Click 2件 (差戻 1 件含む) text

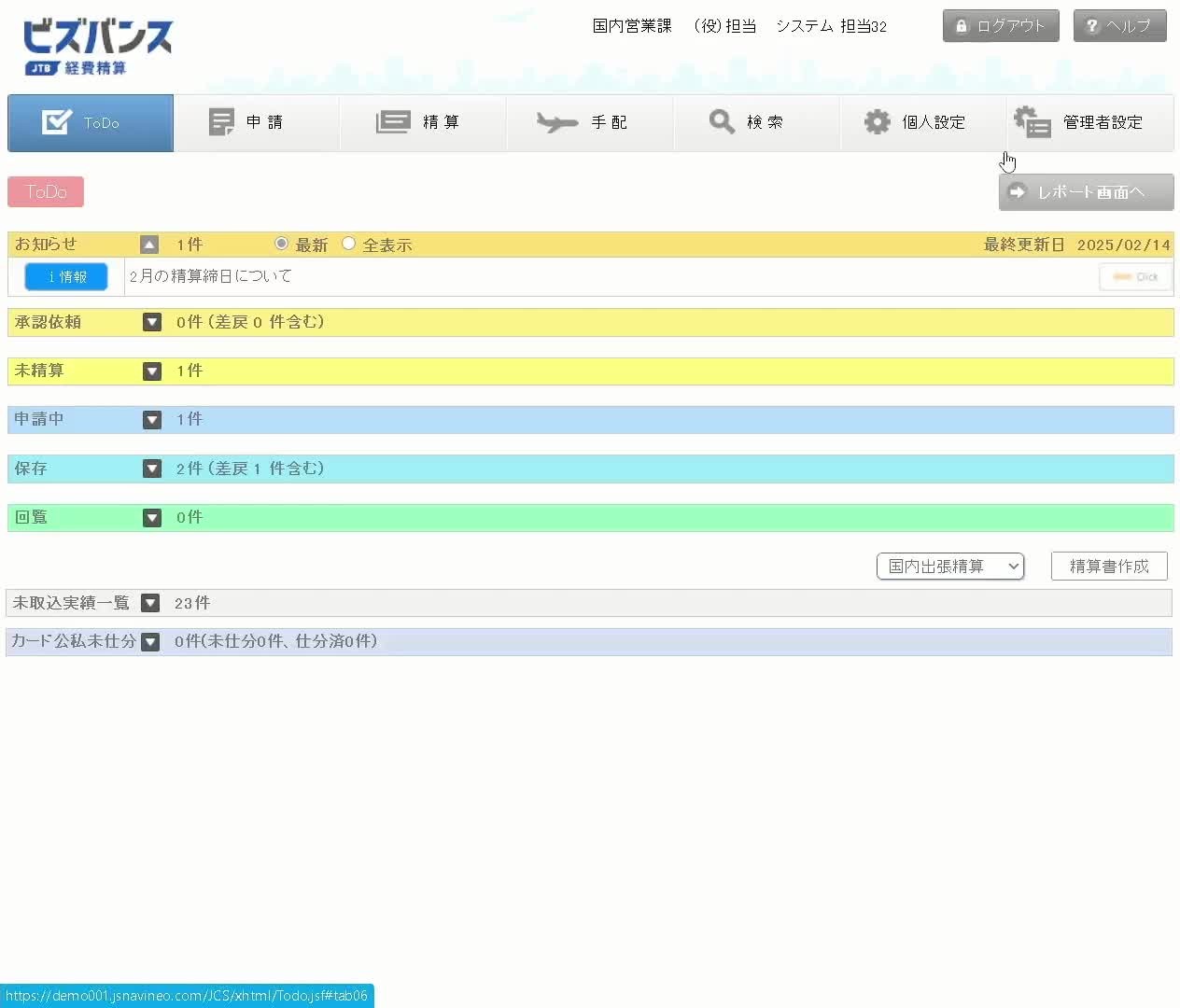(x=250, y=469)
